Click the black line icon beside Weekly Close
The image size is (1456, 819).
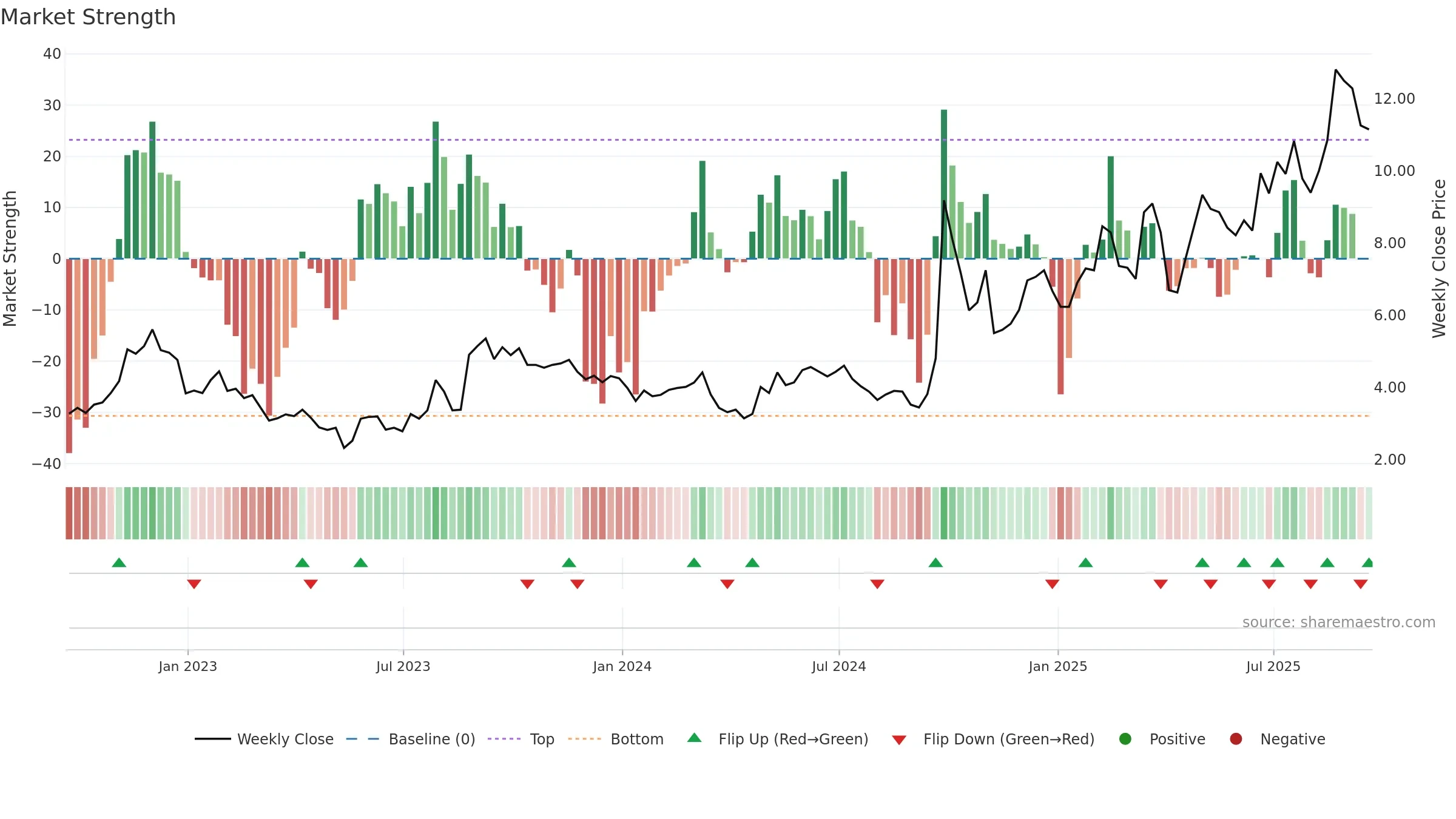(x=212, y=739)
